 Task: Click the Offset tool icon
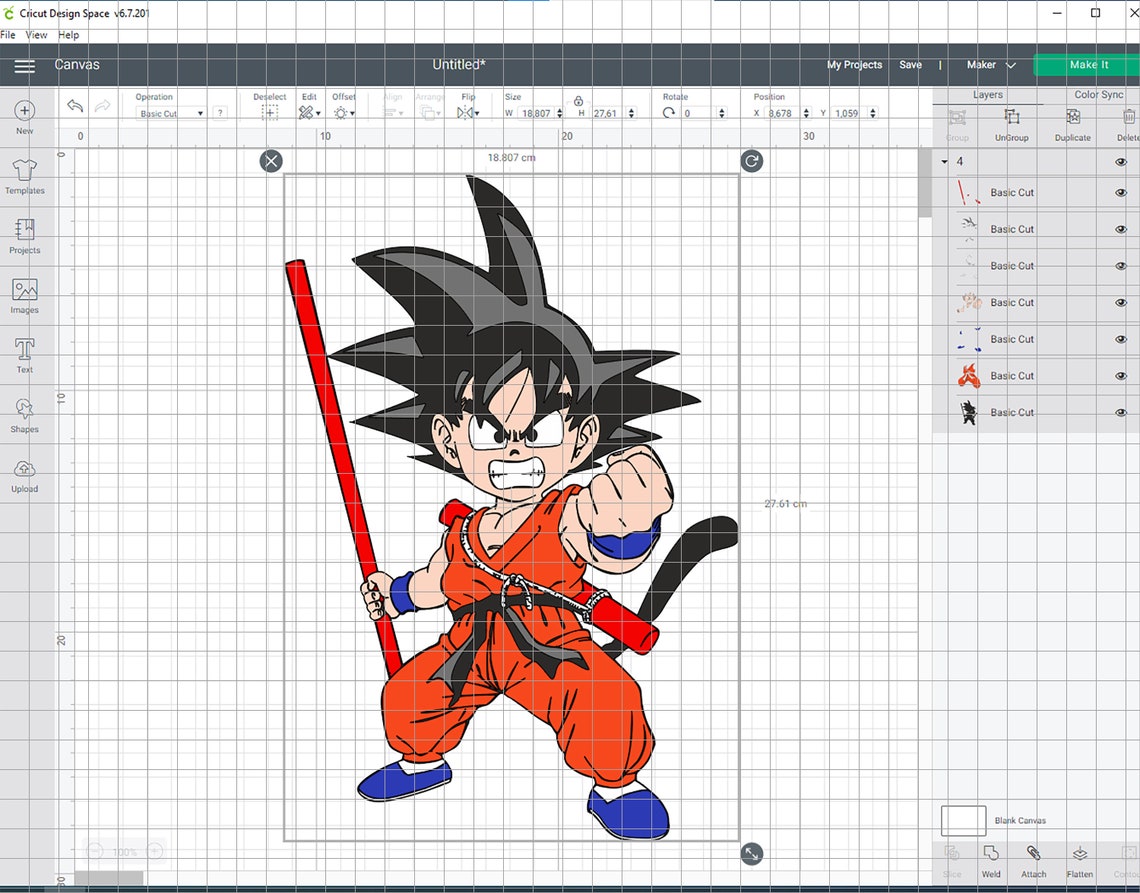tap(340, 113)
